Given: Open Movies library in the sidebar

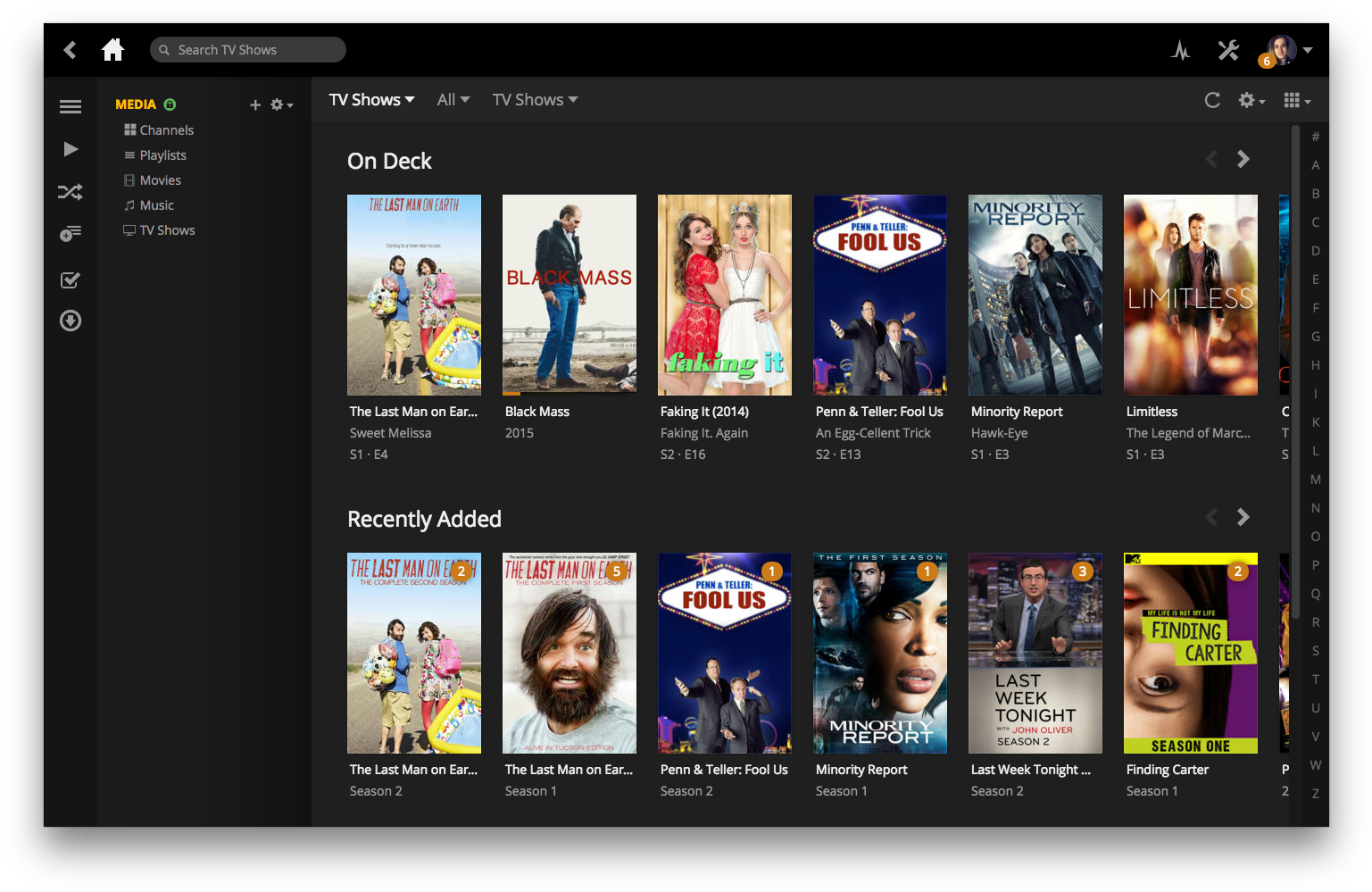Looking at the screenshot, I should 153,180.
